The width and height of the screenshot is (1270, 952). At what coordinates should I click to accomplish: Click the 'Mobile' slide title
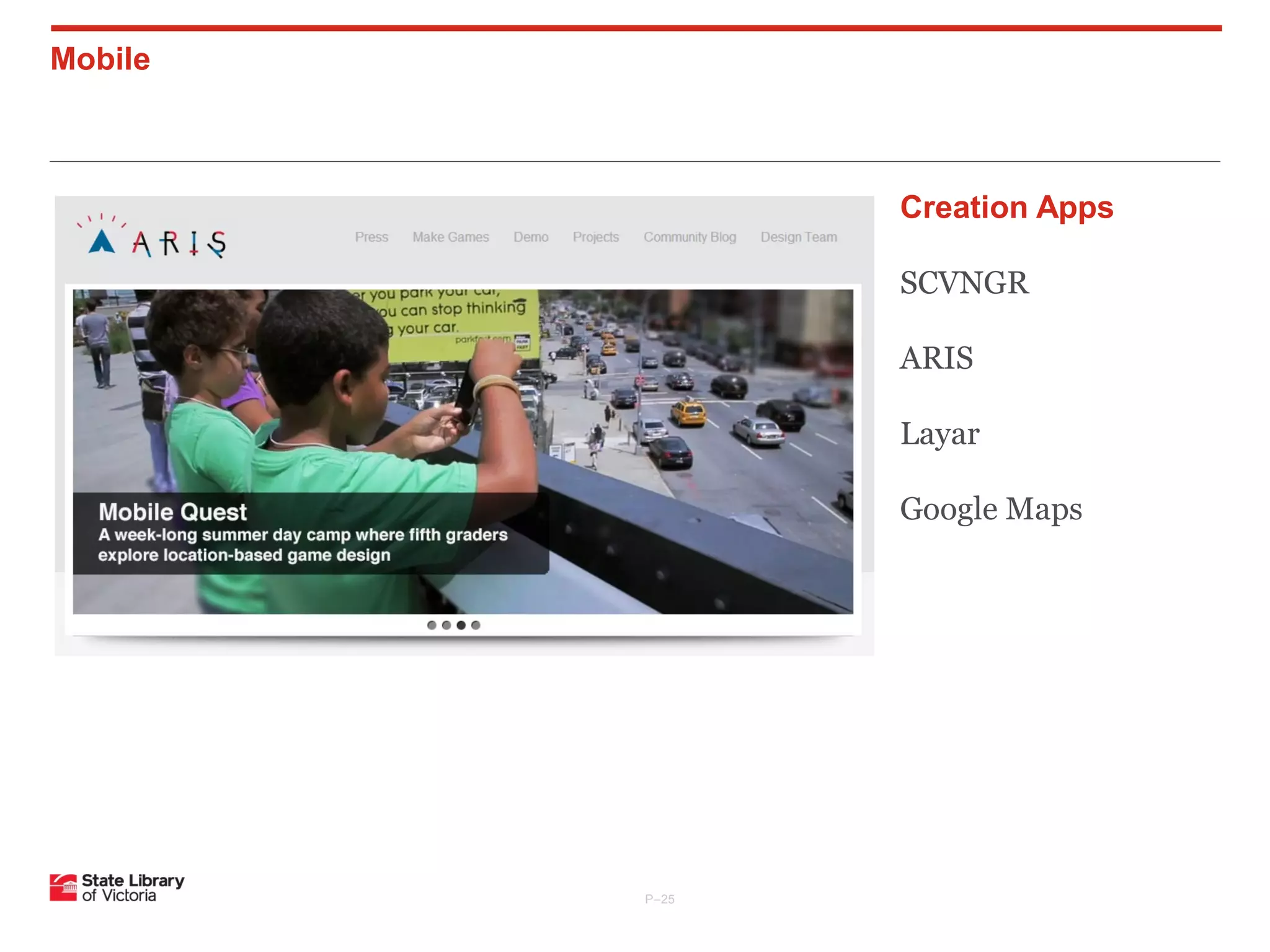click(x=100, y=59)
